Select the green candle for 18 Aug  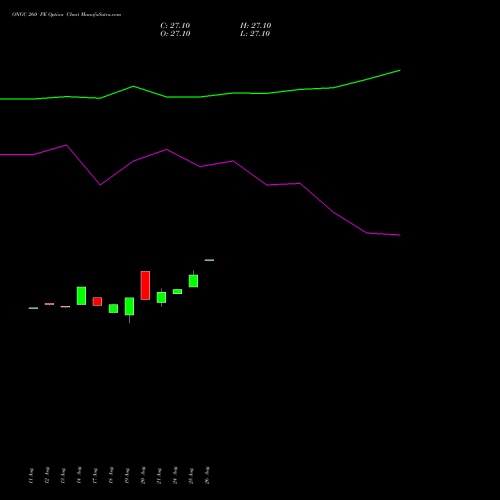point(113,308)
